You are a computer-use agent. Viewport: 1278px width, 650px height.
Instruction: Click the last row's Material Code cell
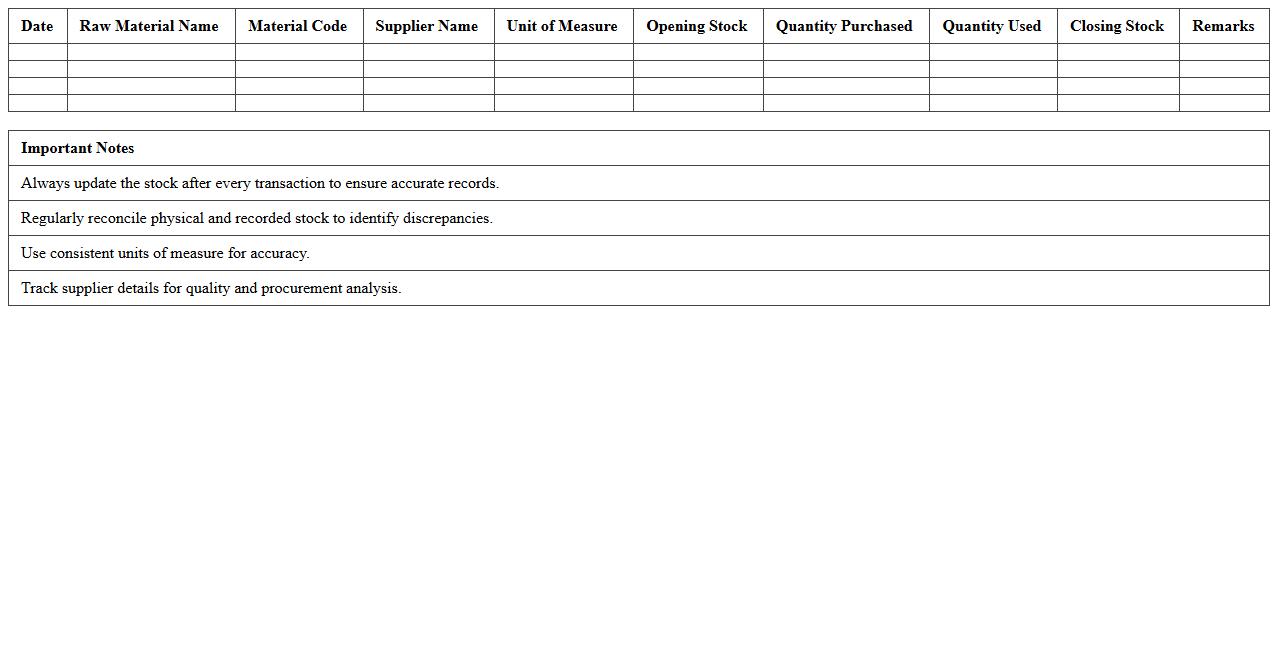pyautogui.click(x=298, y=101)
